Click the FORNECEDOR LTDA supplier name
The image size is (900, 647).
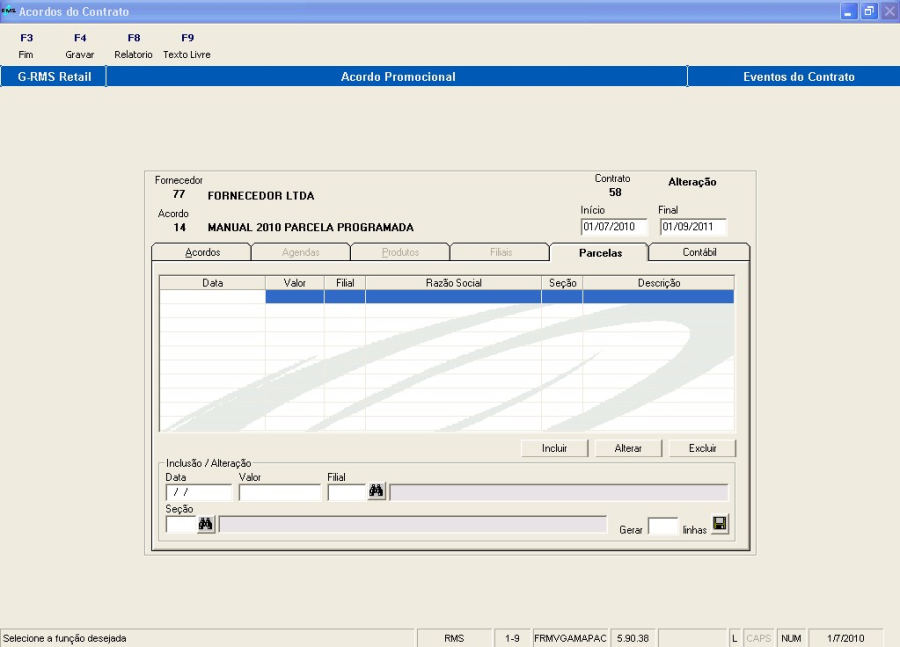coord(261,196)
